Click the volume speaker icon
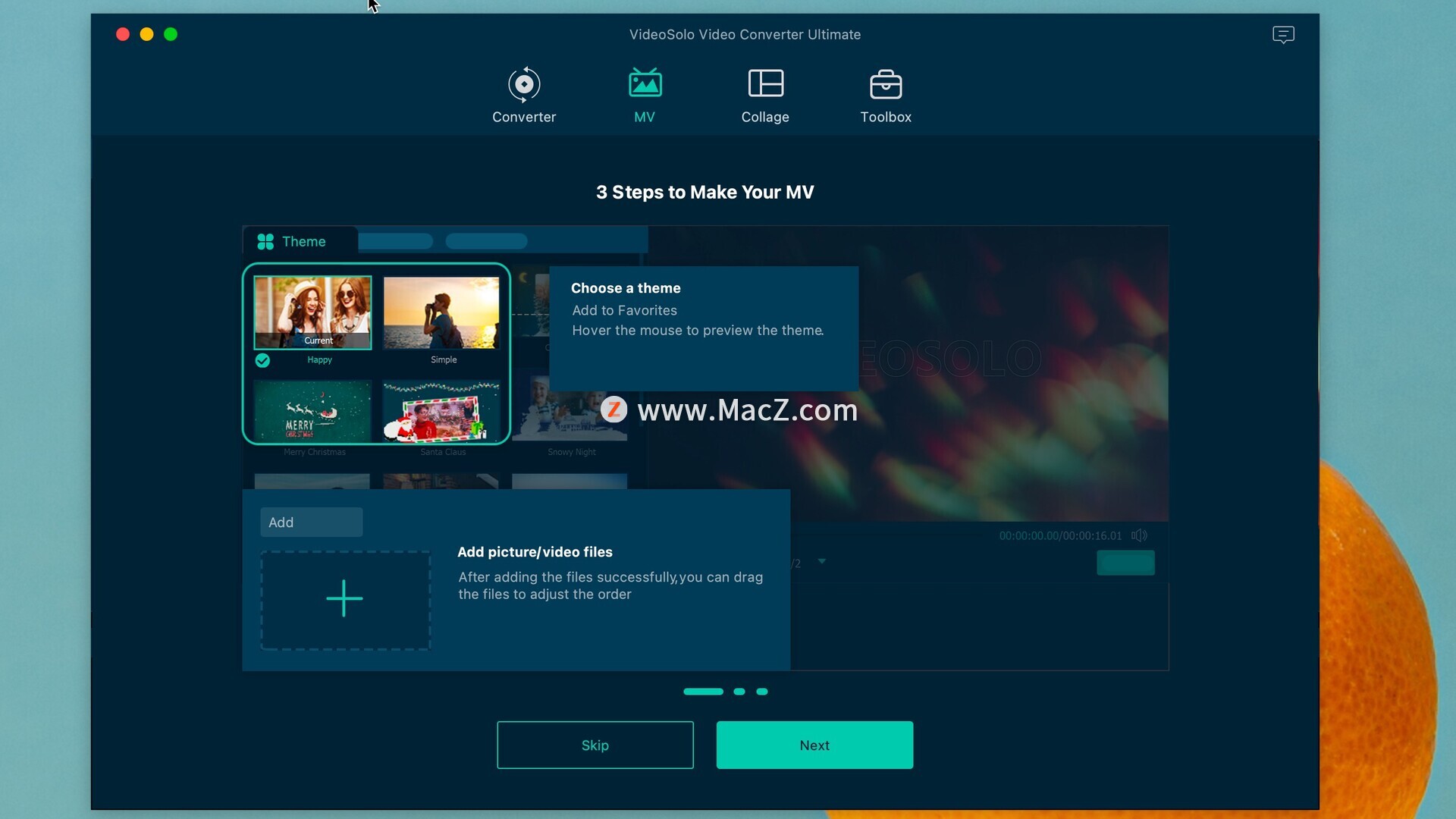Viewport: 1456px width, 819px height. 1139,535
